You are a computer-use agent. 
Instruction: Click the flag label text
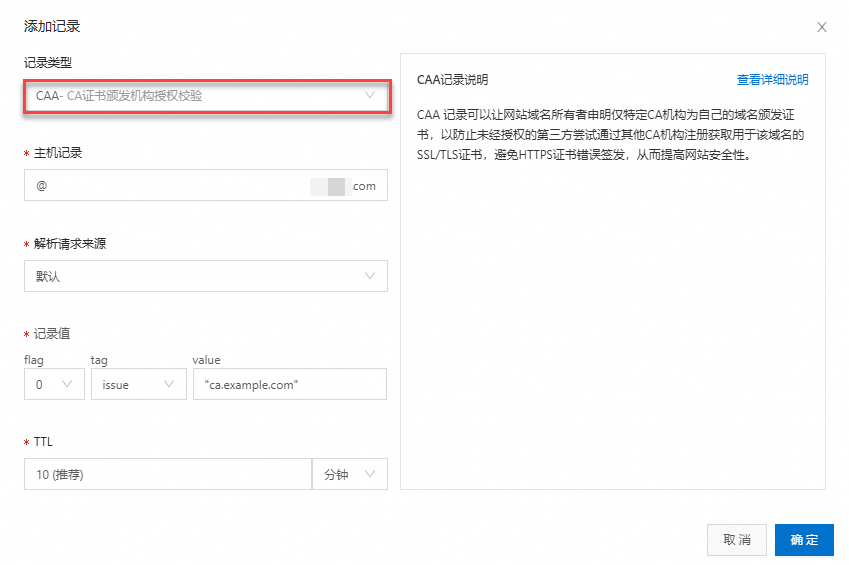coord(34,360)
